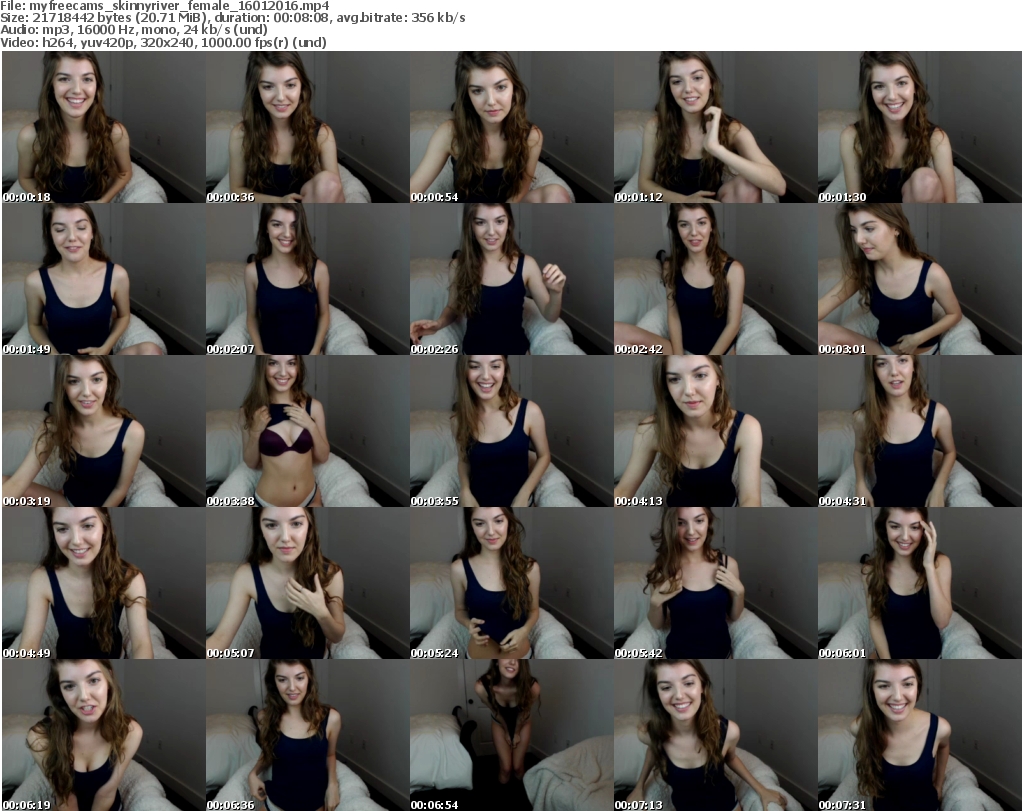Pick the frame stamped 00:06:01
This screenshot has width=1024, height=811.
(920, 583)
